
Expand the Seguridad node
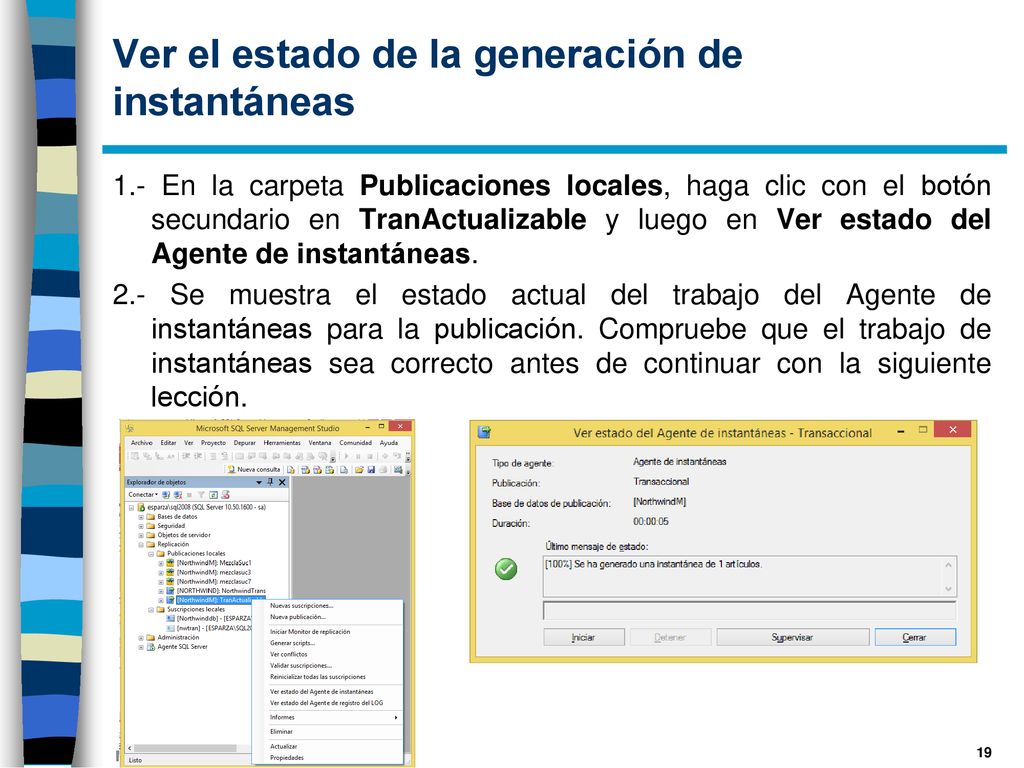pyautogui.click(x=140, y=526)
